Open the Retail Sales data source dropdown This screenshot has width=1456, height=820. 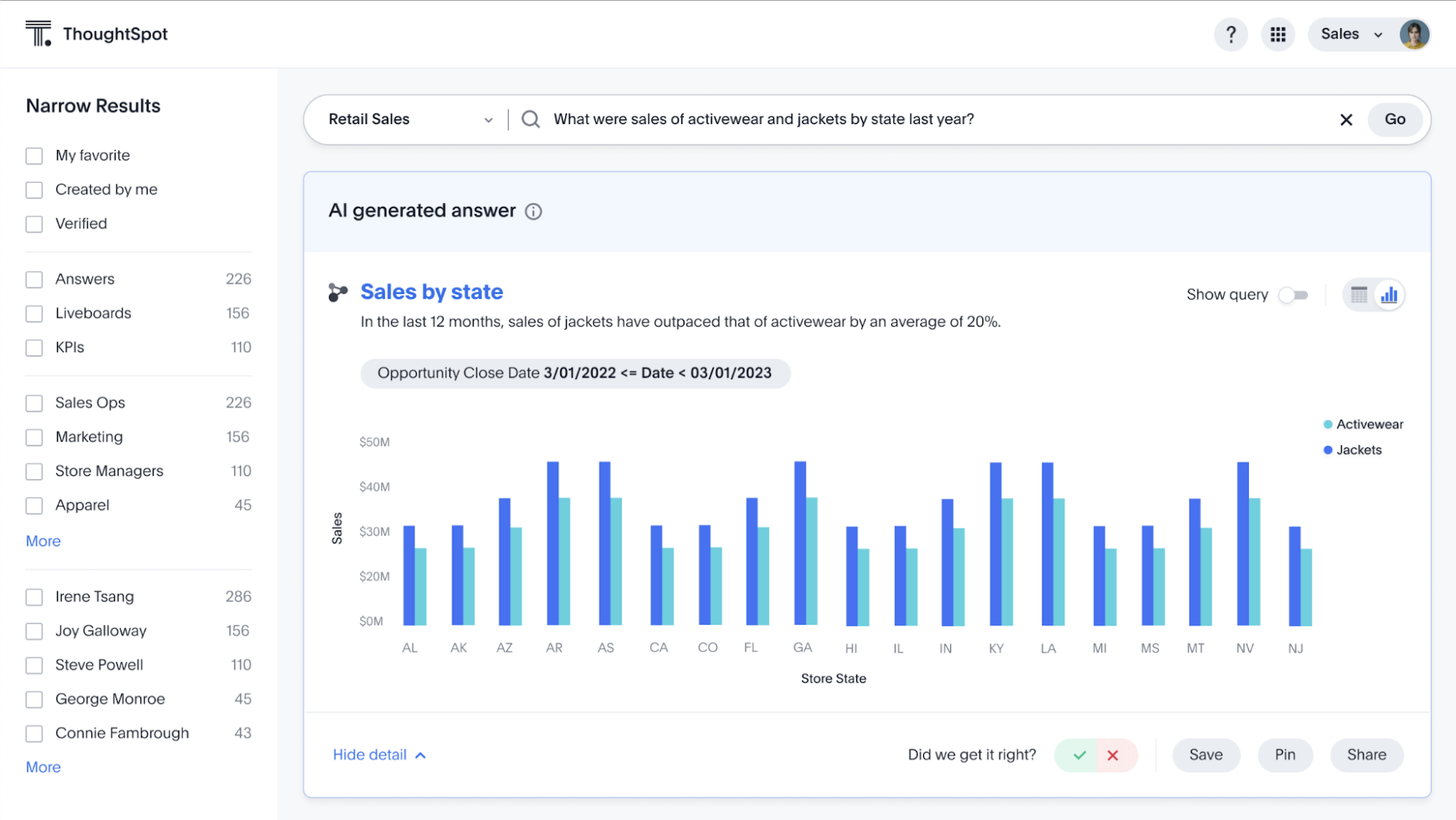pyautogui.click(x=410, y=120)
